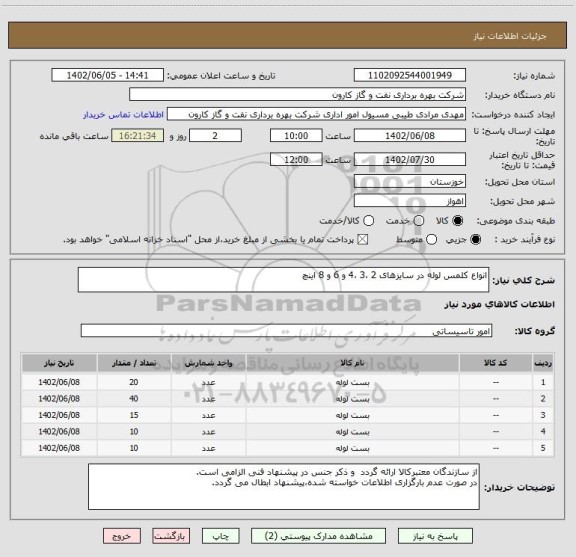Click the بازگشت back button
Viewport: 576px width, 557px height.
(171, 536)
